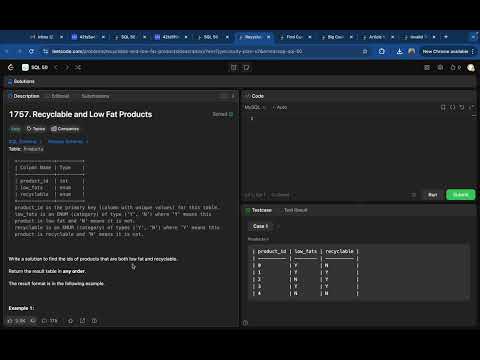Switch to the Find Cu... browser tab
This screenshot has width=480, height=360.
(295, 37)
